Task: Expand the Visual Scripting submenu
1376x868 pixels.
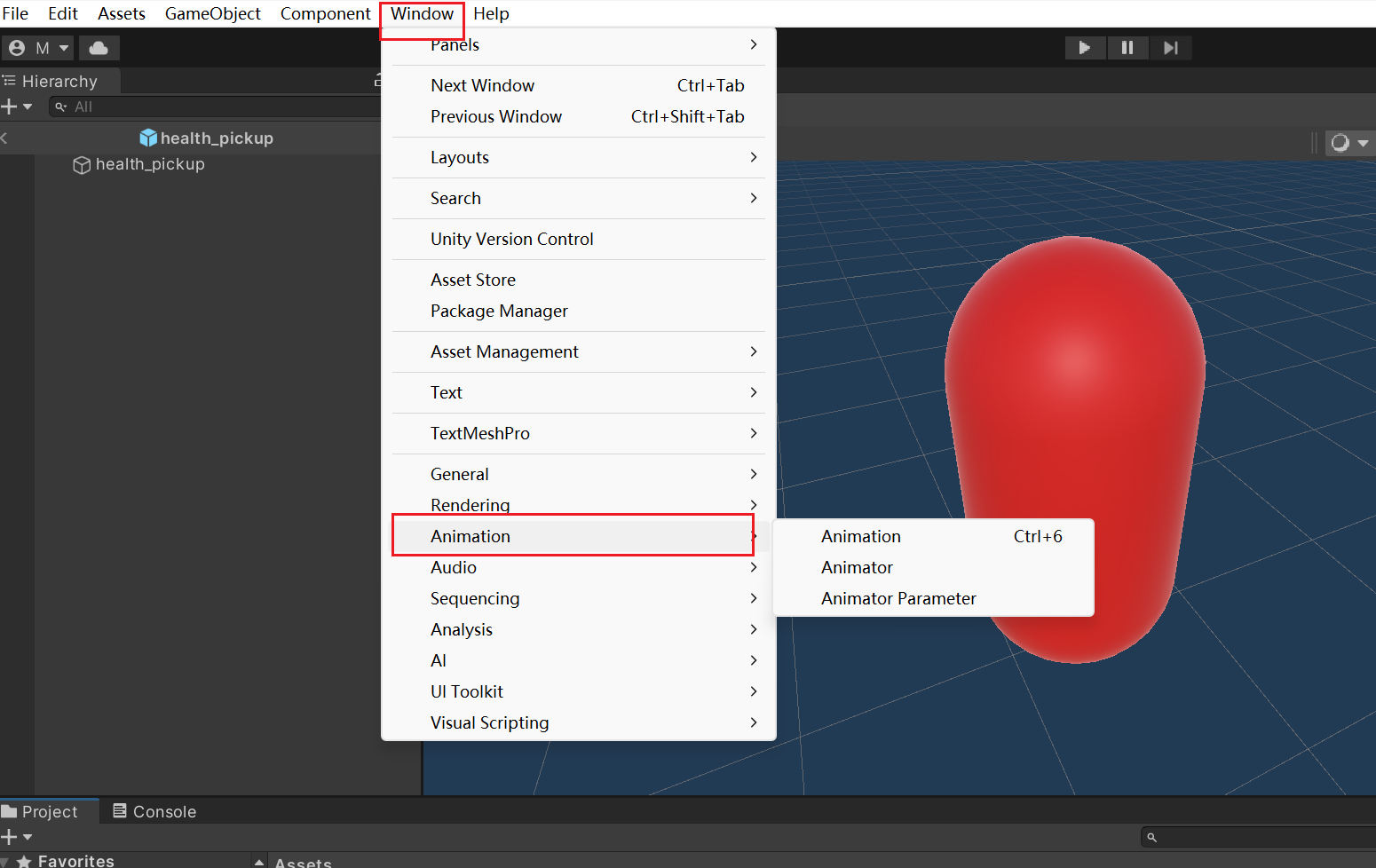Action: 579,722
